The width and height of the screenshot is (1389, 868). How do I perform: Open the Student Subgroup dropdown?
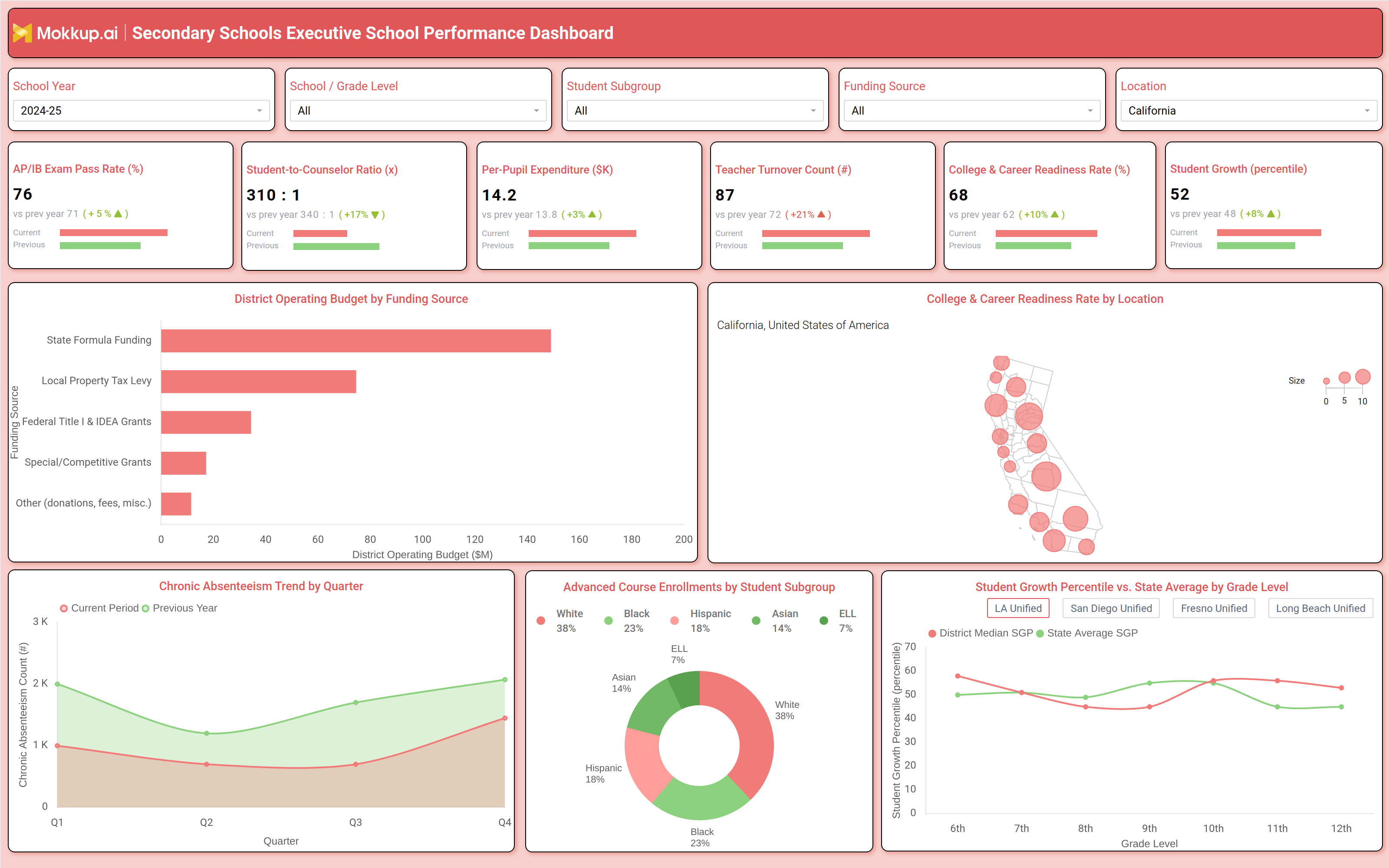695,111
